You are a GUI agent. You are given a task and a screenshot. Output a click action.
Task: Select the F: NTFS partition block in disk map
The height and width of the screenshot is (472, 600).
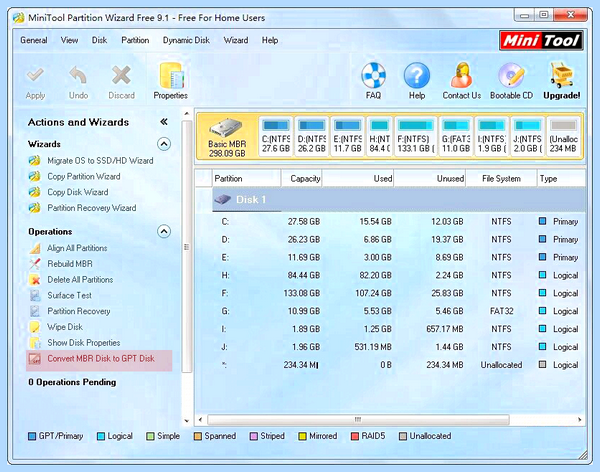coord(416,136)
